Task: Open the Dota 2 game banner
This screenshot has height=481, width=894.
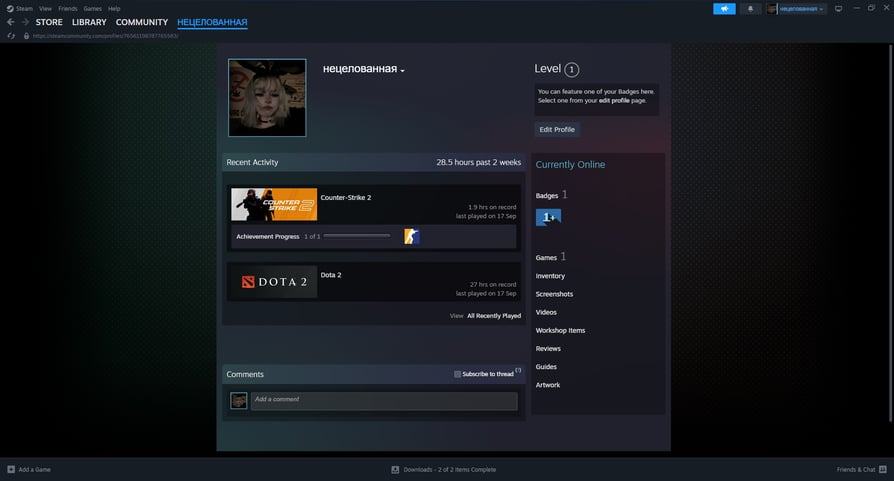Action: [274, 282]
